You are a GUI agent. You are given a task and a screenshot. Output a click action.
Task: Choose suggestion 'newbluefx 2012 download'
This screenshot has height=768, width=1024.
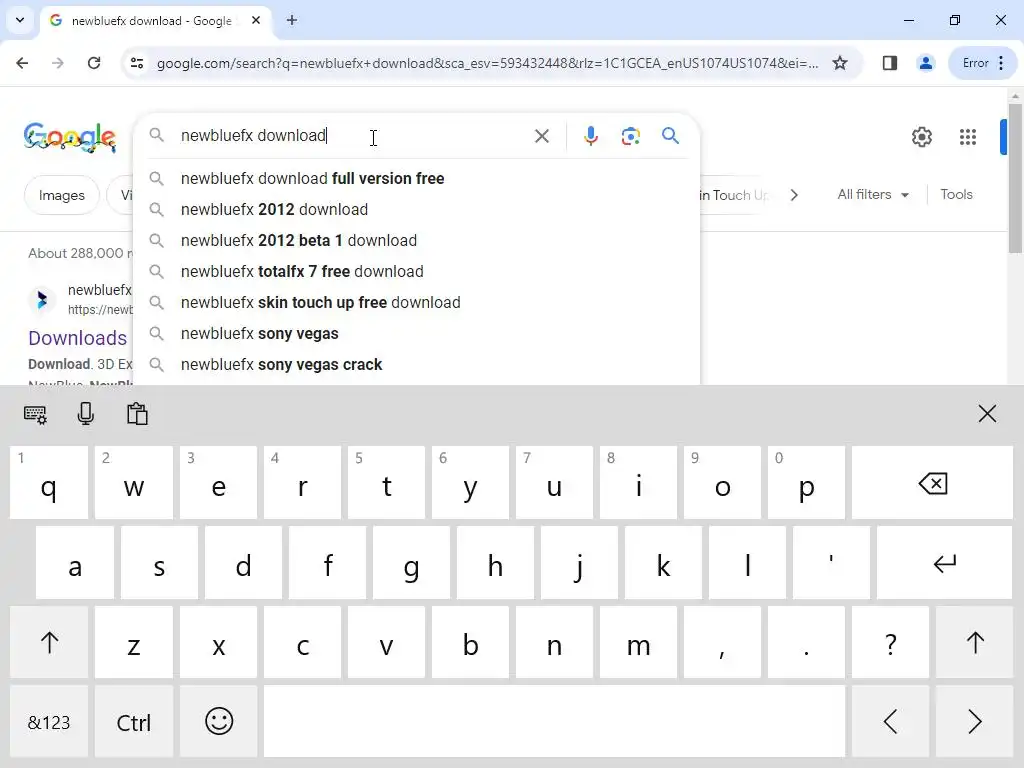416,210
